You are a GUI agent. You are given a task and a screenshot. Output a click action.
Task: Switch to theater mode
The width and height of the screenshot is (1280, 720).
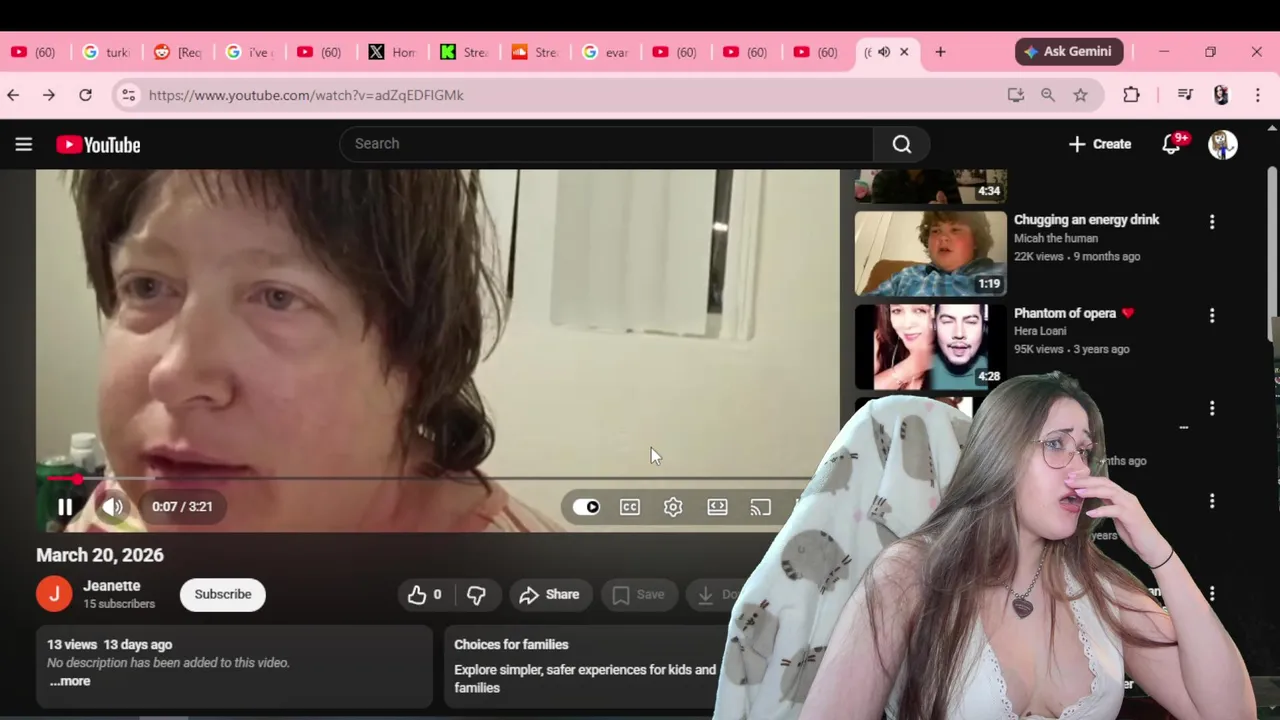click(x=717, y=507)
